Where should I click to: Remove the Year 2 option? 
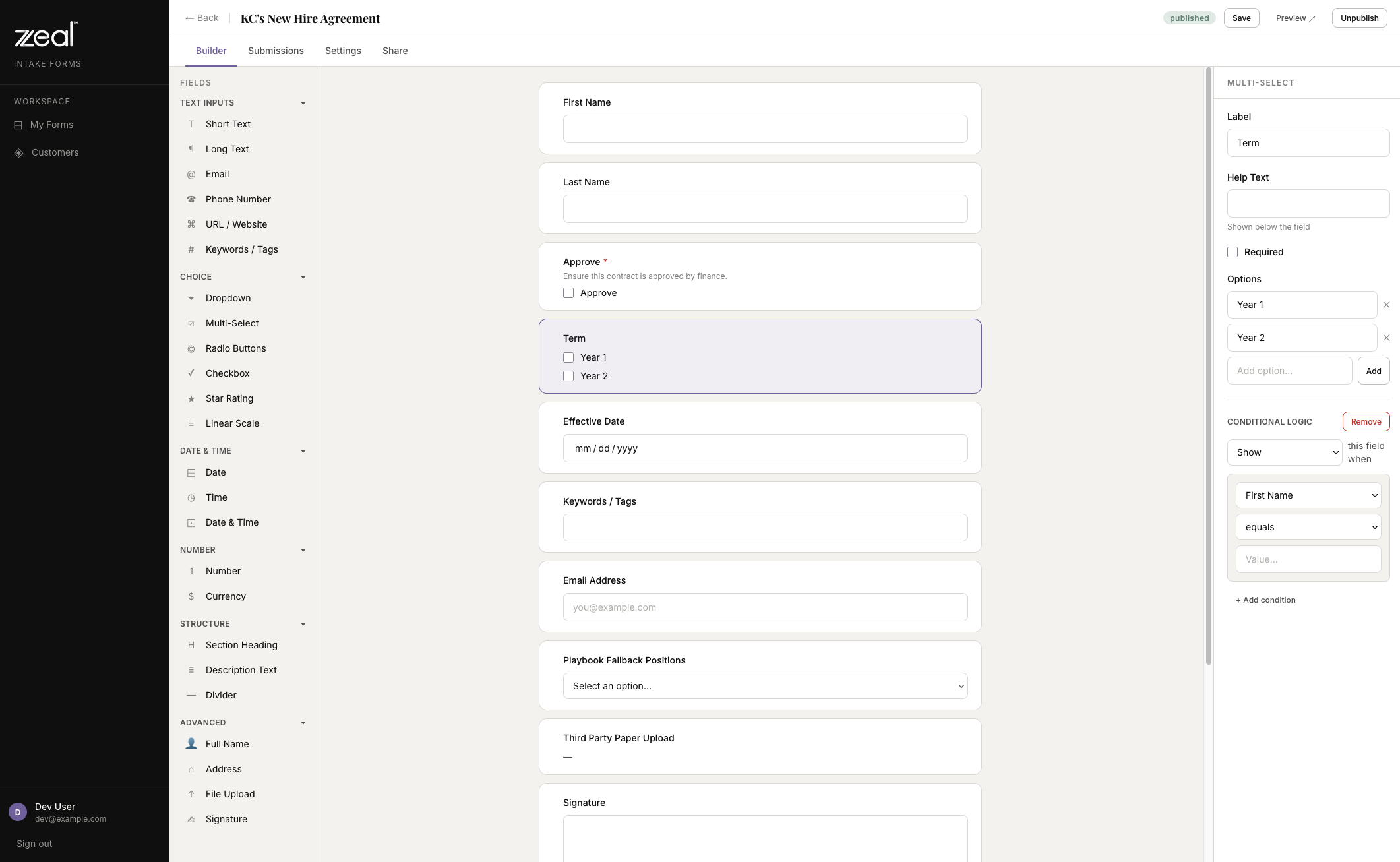click(x=1386, y=338)
